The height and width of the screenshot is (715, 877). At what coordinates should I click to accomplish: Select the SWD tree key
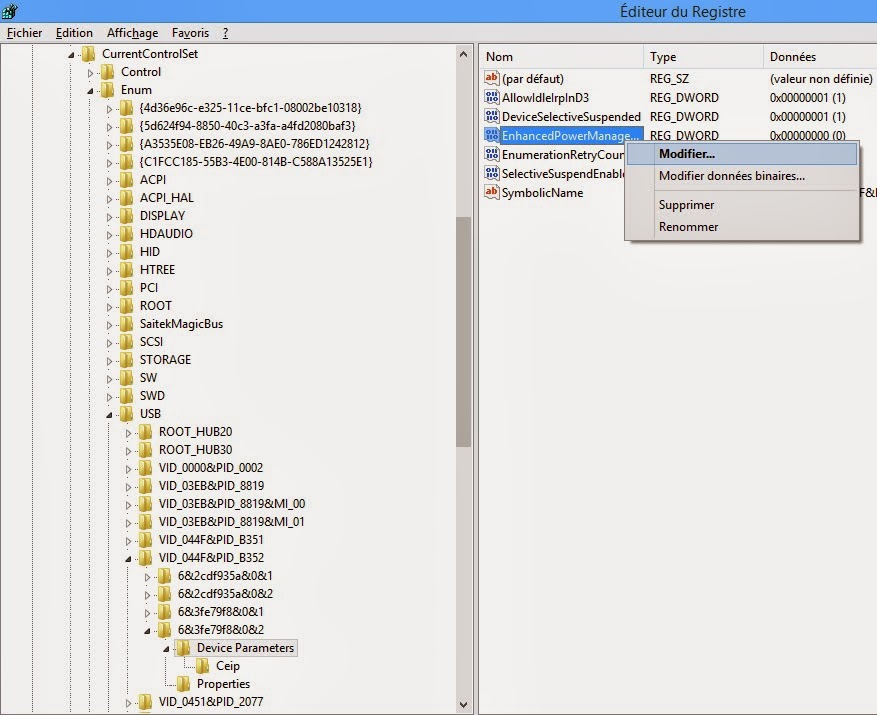click(152, 396)
